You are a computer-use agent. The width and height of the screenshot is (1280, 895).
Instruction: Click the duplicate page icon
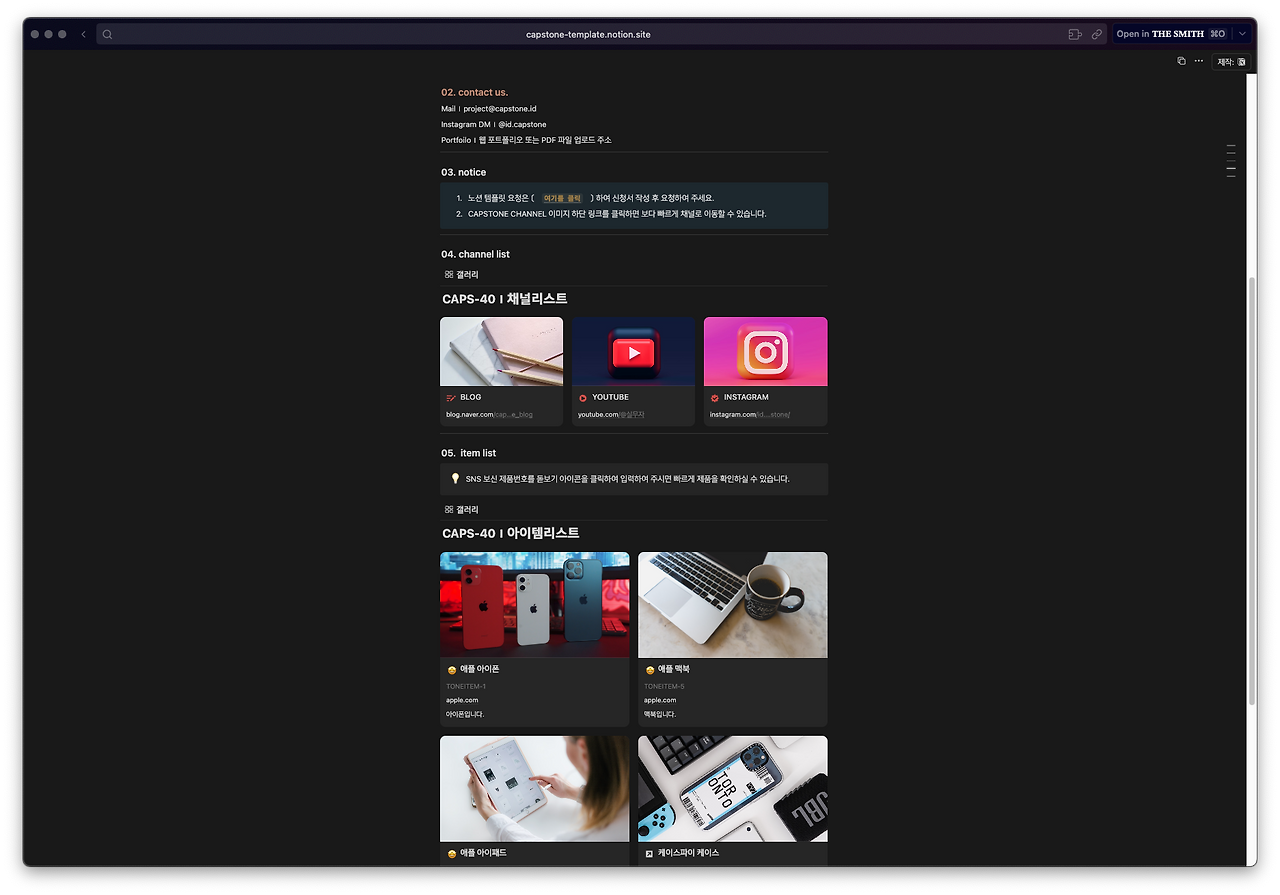(1181, 61)
